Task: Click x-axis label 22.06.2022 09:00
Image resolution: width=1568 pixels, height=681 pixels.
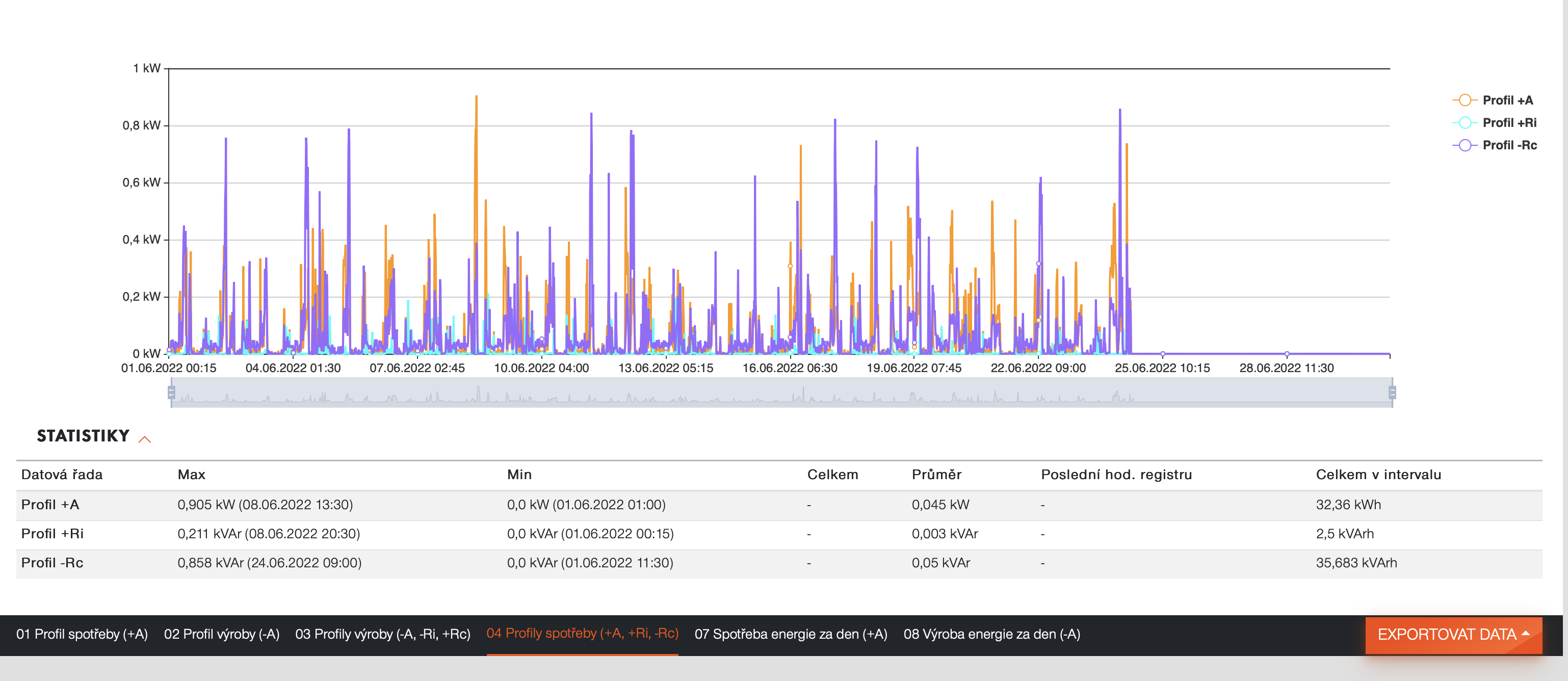Action: (x=1038, y=368)
